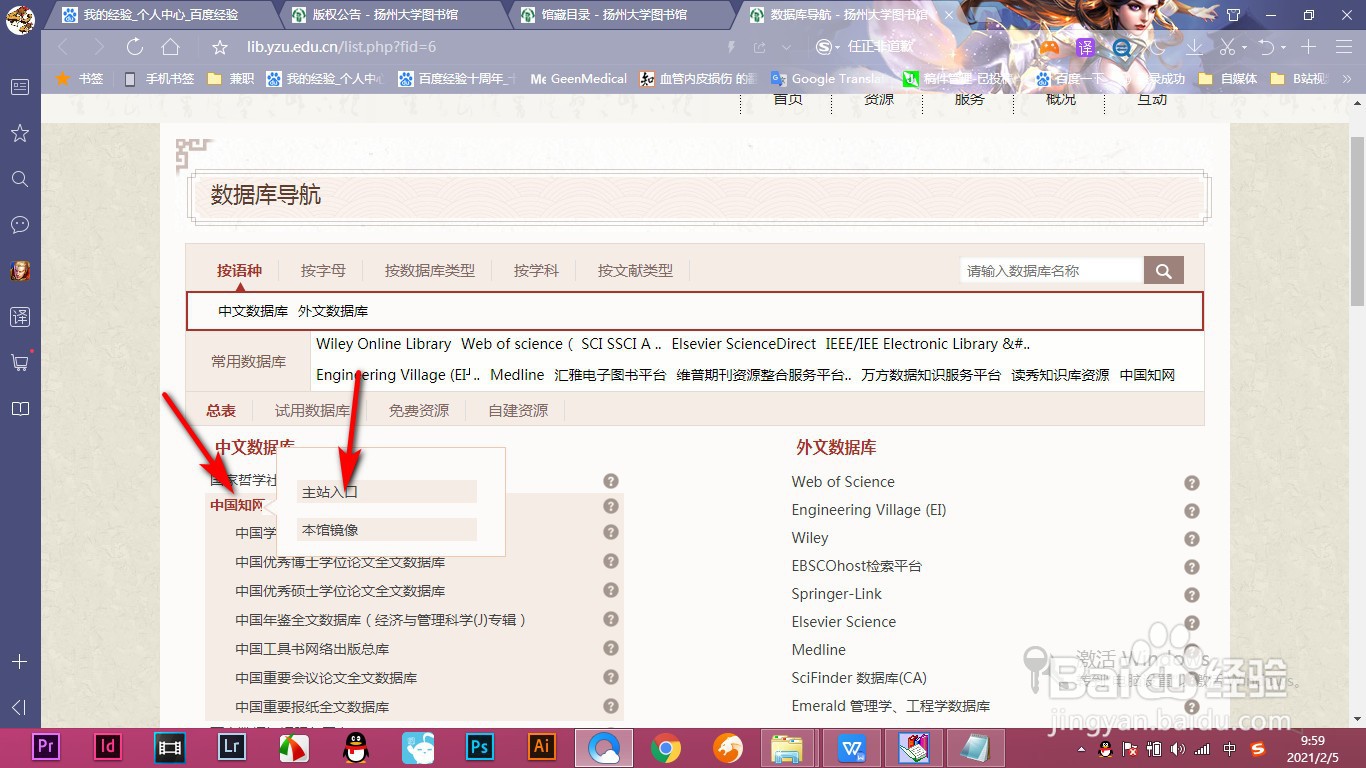Open sidebar search magnifier icon
This screenshot has height=768, width=1366.
coord(20,179)
